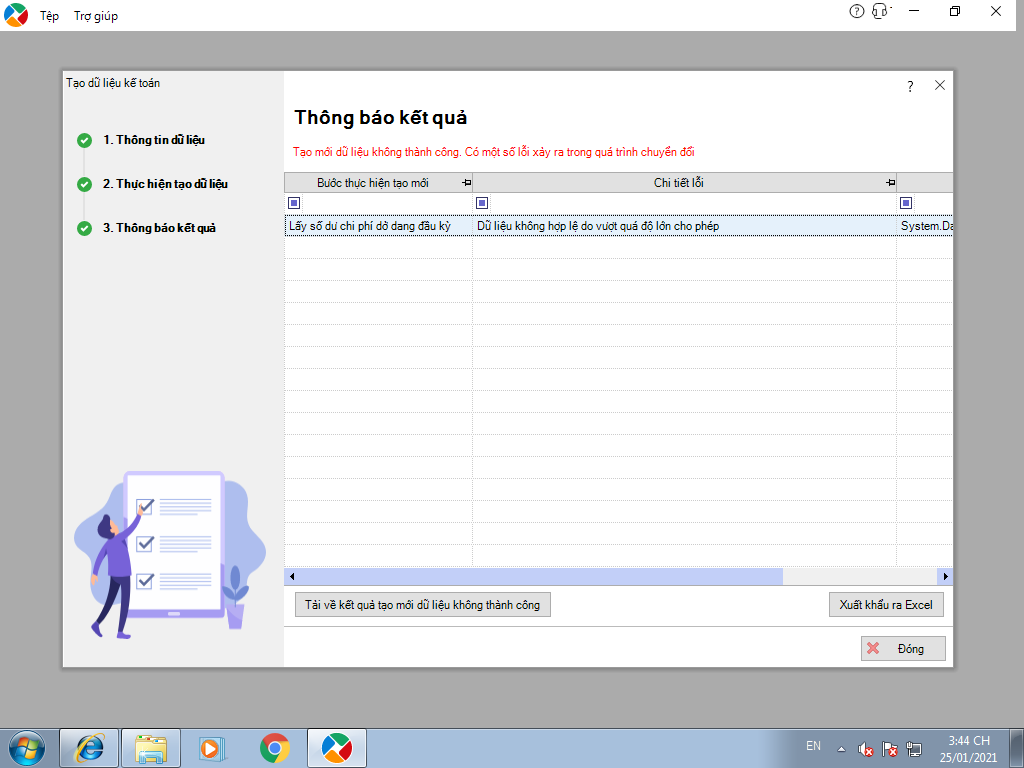Viewport: 1024px width, 768px height.
Task: Click the network tray icon
Action: click(x=914, y=750)
